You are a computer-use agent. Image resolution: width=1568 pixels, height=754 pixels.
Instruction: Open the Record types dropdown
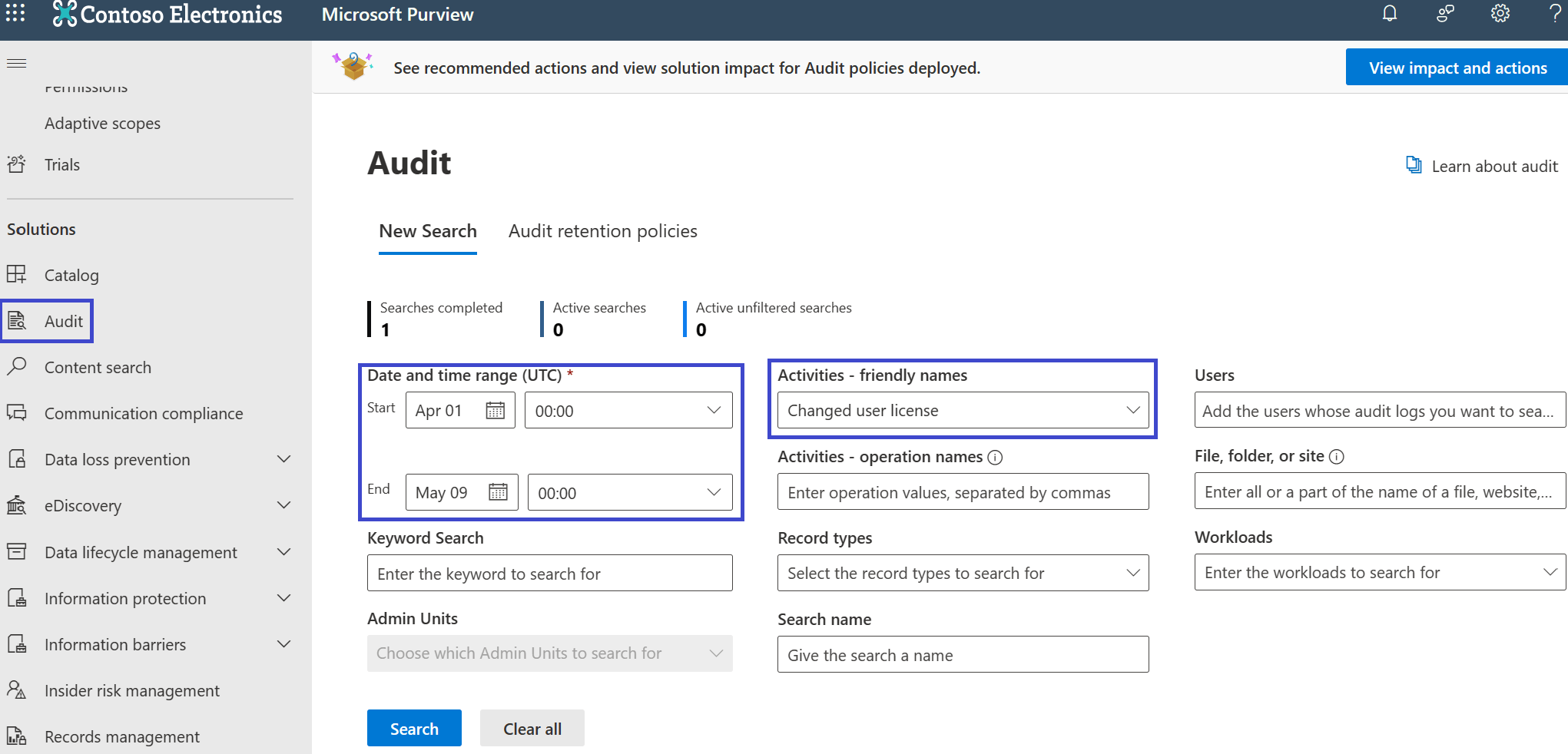[x=963, y=573]
